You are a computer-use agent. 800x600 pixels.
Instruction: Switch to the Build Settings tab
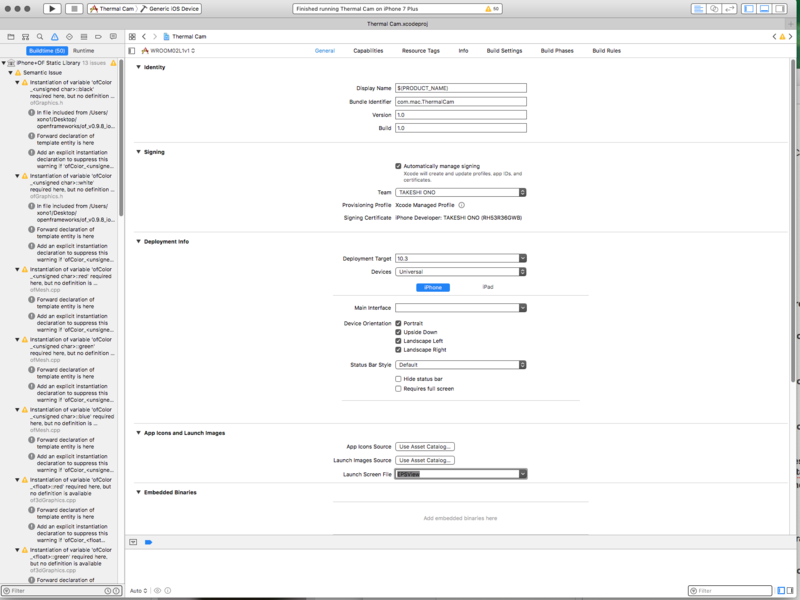tap(504, 51)
